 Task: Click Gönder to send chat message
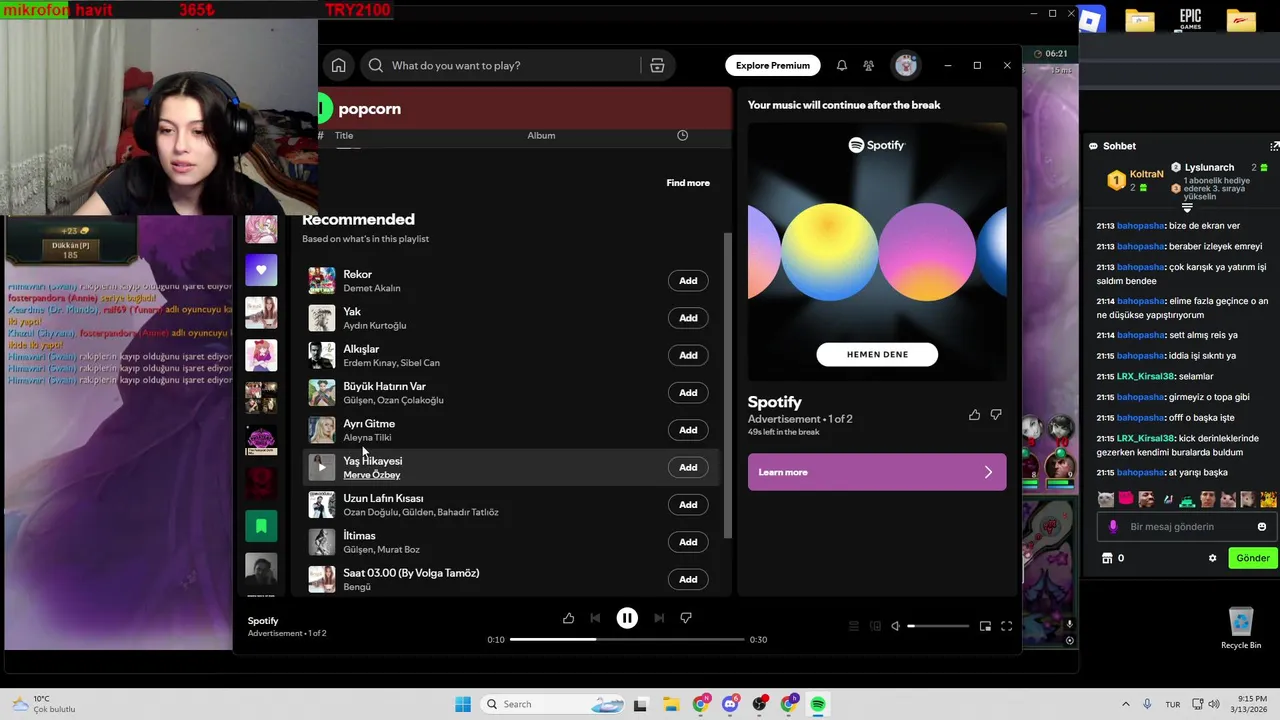click(1252, 558)
